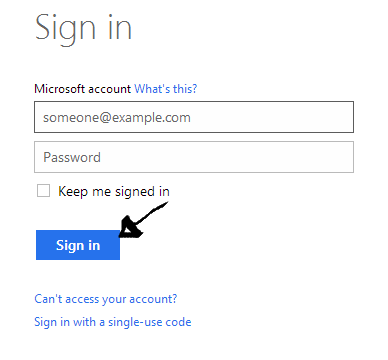Image resolution: width=388 pixels, height=360 pixels.
Task: Click the large Sign in heading
Action: tap(84, 29)
